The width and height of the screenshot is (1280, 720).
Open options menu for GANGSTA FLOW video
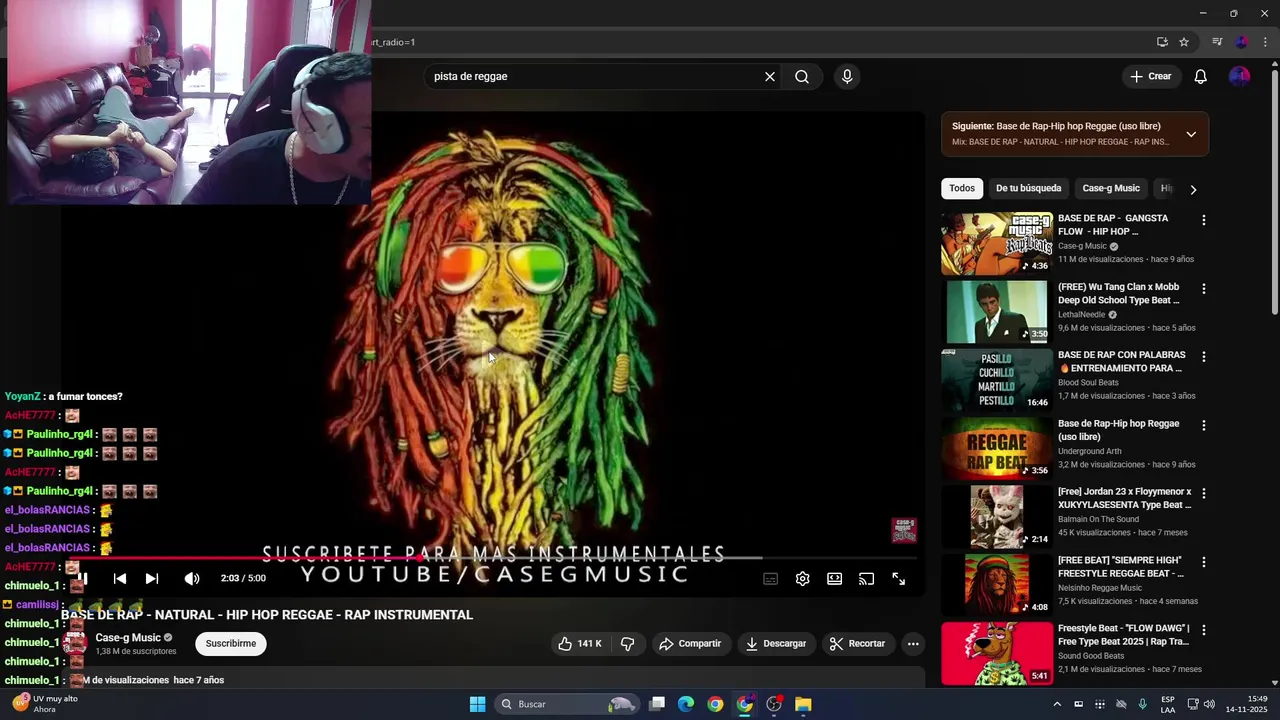(1204, 220)
